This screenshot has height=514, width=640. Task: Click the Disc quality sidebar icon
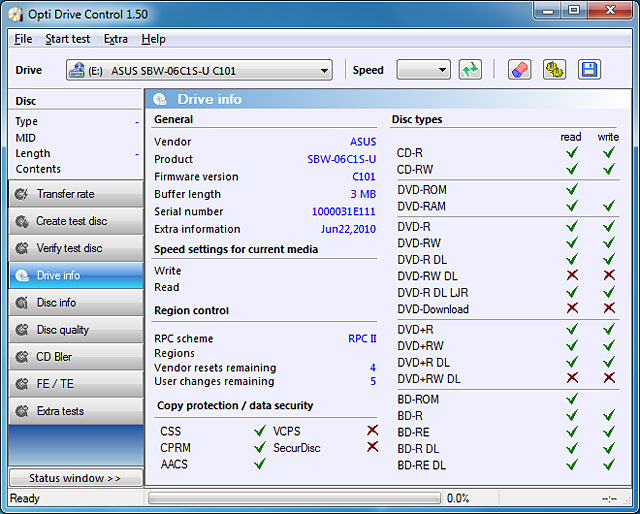point(22,330)
